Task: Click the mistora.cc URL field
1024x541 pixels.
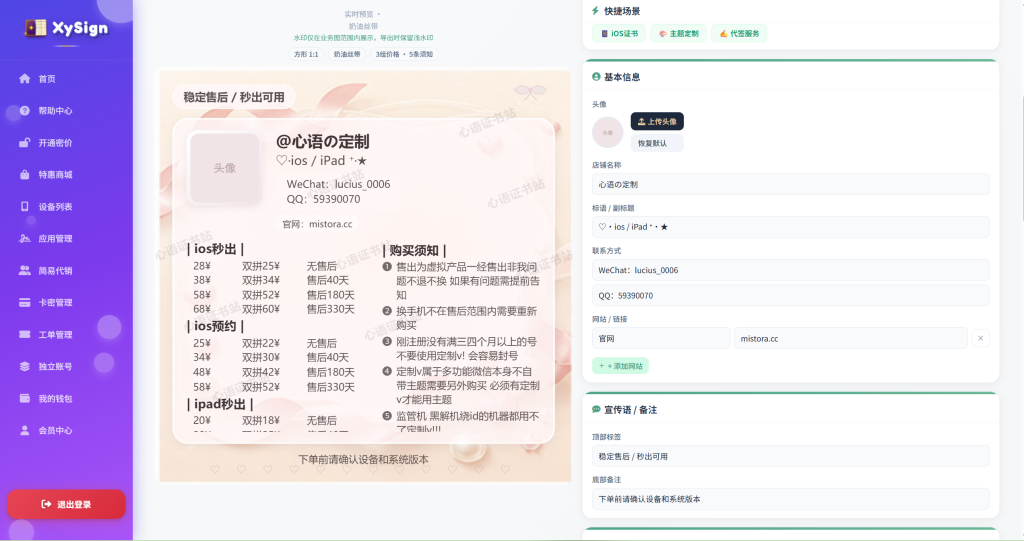Action: click(850, 338)
